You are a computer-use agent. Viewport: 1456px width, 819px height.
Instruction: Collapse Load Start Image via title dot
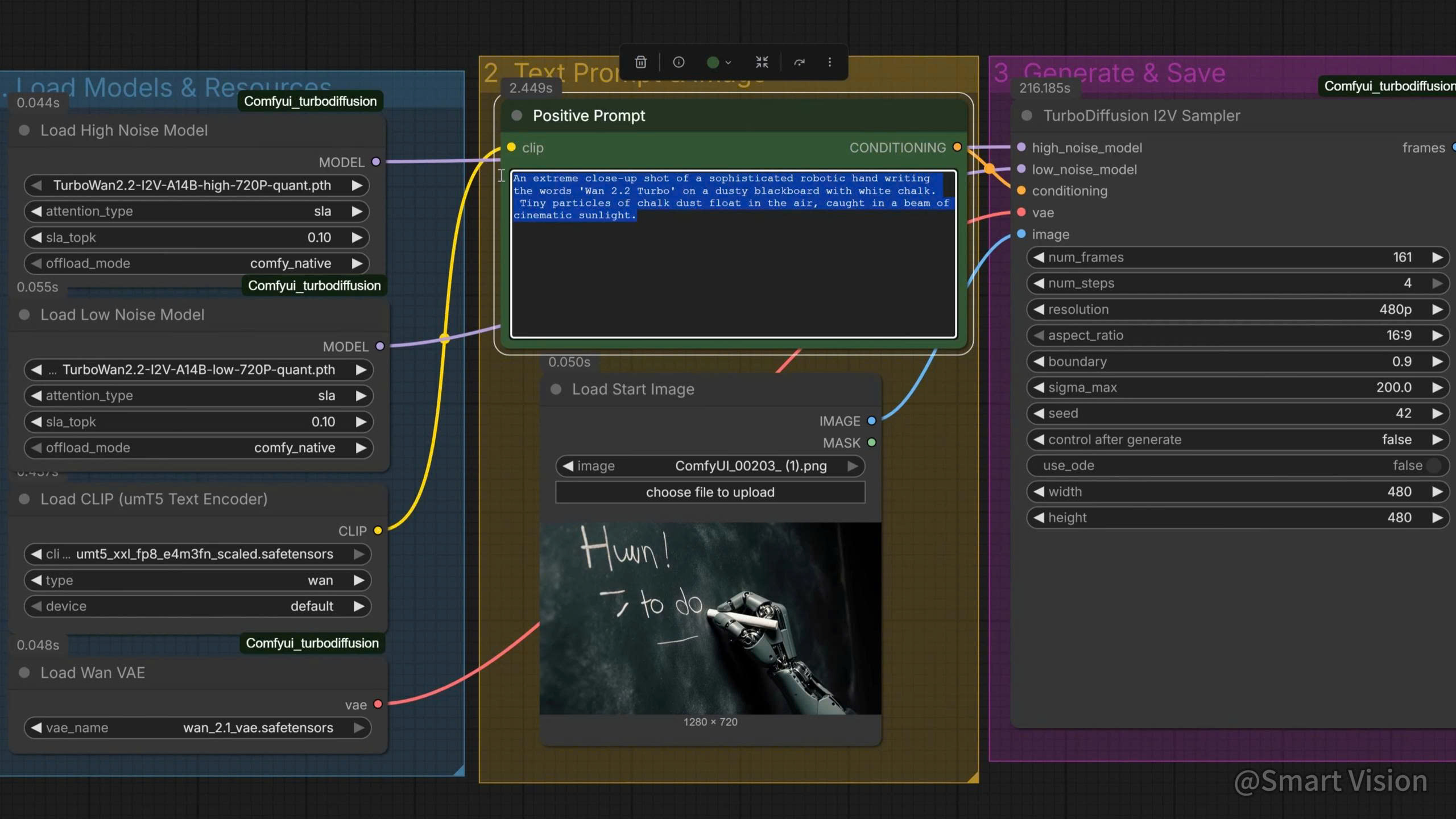(x=556, y=389)
